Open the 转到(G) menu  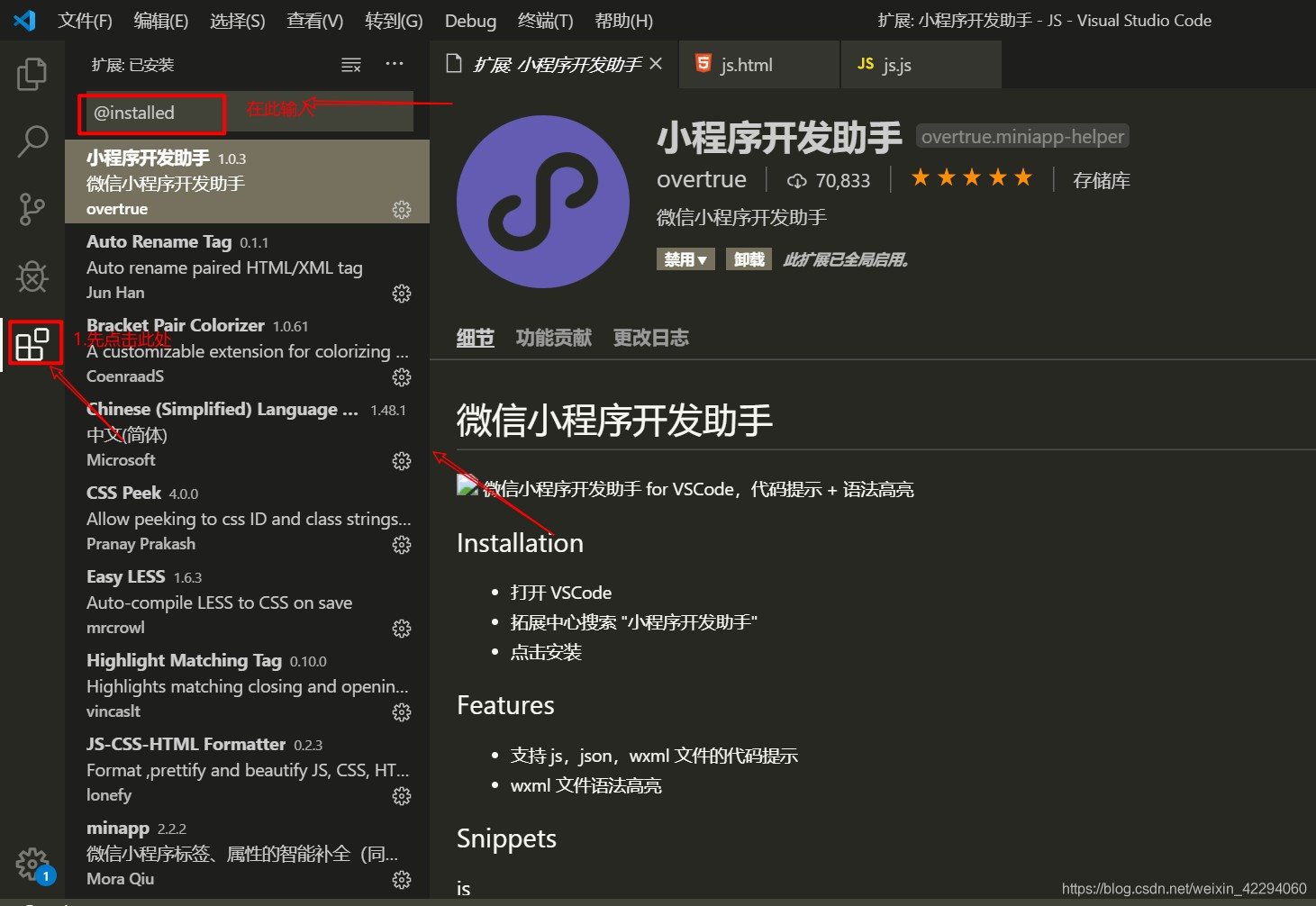click(x=394, y=20)
